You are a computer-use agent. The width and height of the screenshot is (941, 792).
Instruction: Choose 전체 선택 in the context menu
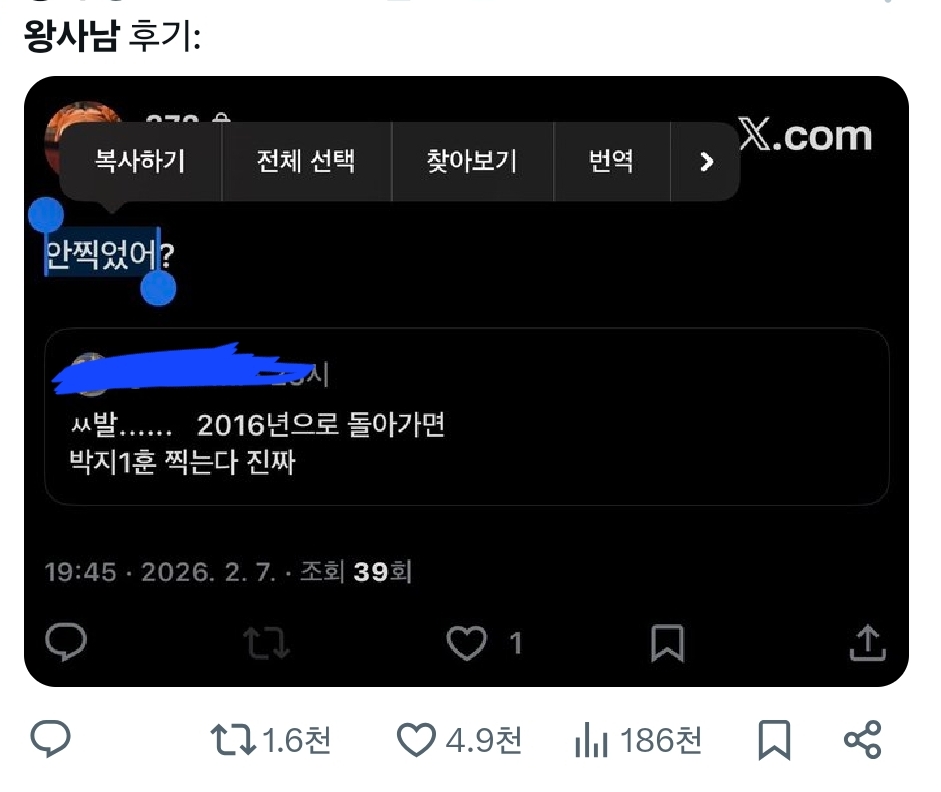point(306,161)
